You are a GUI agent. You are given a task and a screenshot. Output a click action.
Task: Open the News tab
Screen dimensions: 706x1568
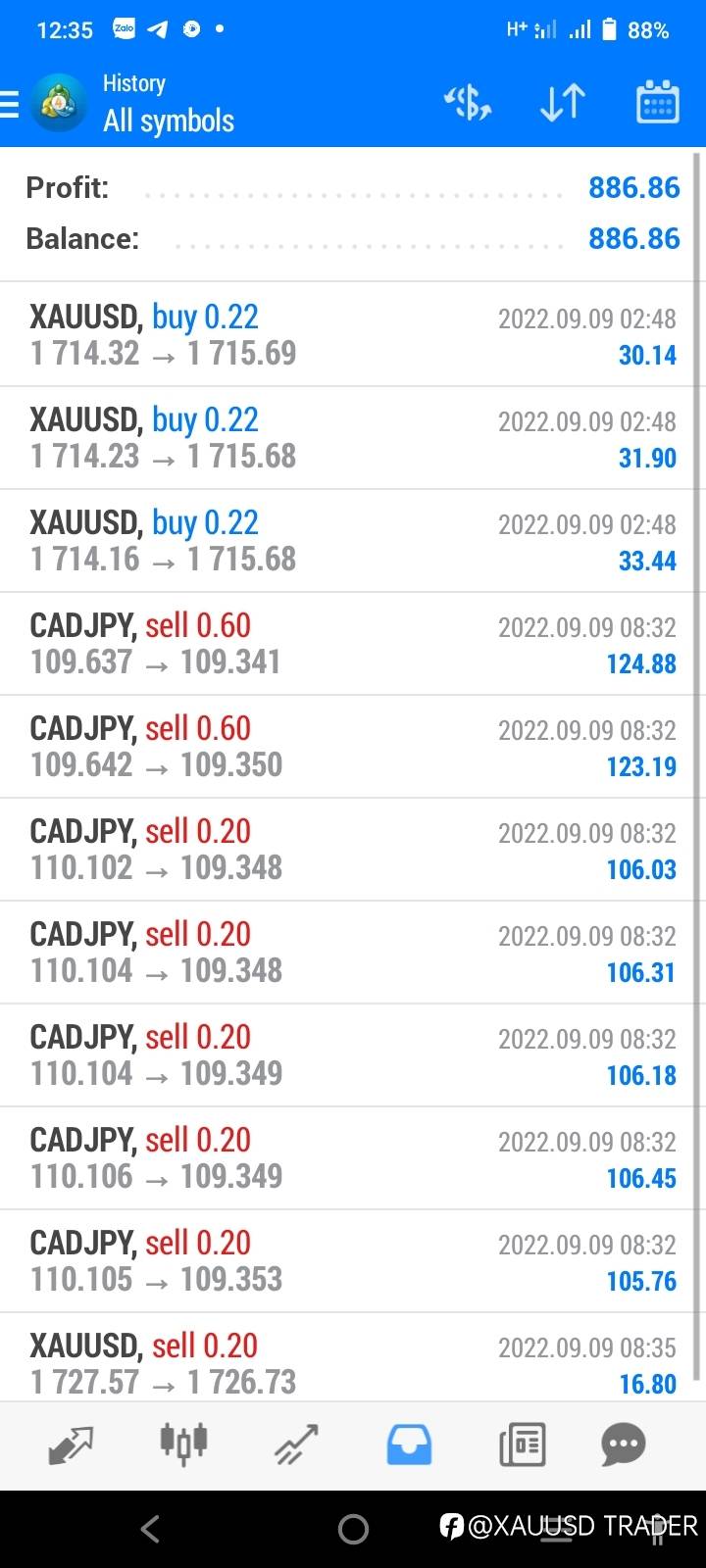pyautogui.click(x=522, y=1445)
